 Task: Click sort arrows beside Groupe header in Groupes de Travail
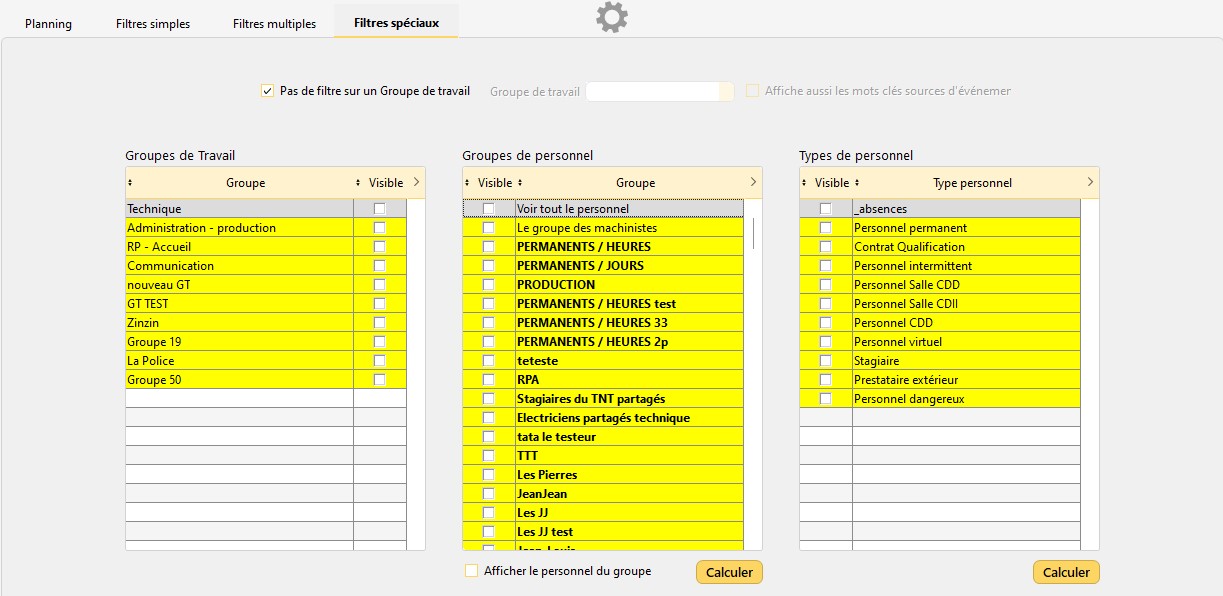(x=130, y=183)
